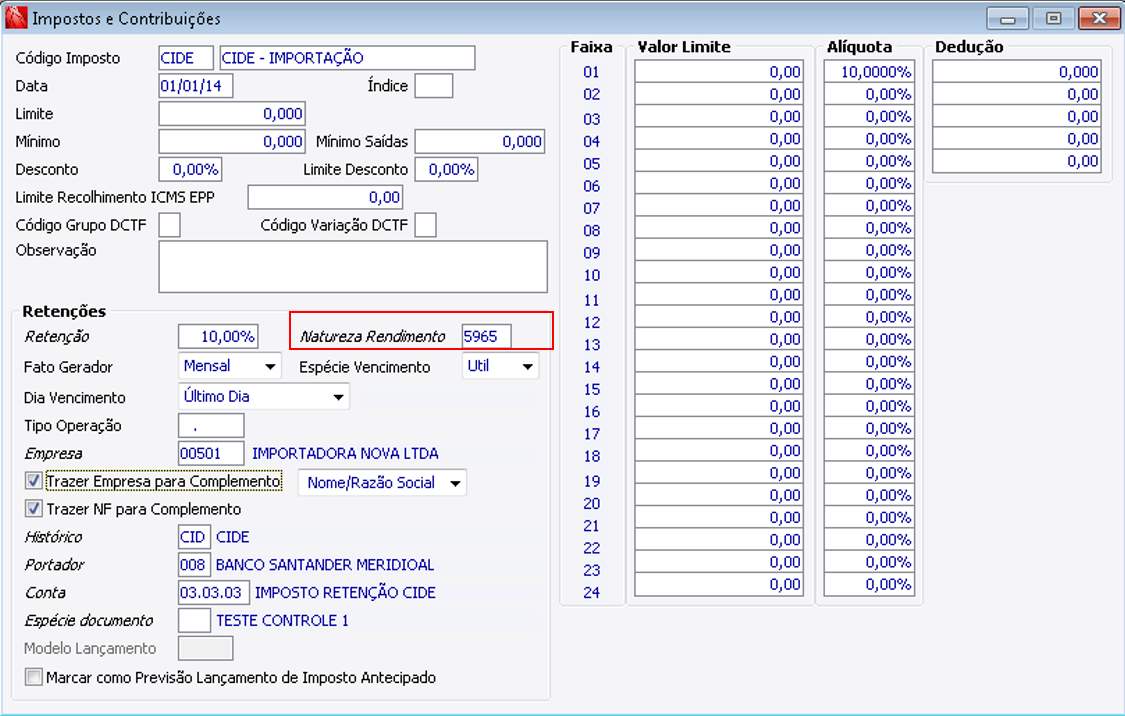The height and width of the screenshot is (716, 1125).
Task: Click the CIDE - IMPORTAÇÃO description field
Action: pyautogui.click(x=347, y=57)
